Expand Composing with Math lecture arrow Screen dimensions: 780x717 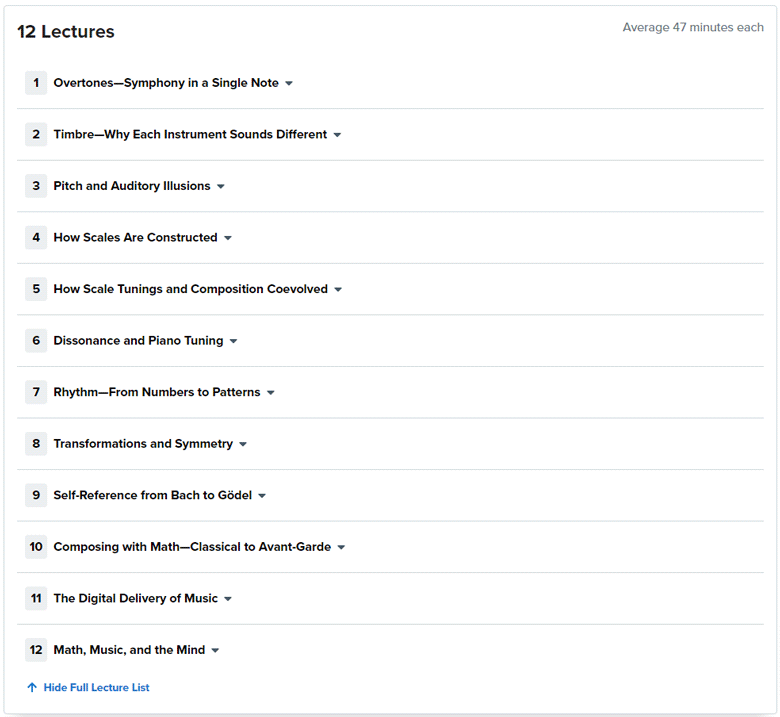[x=341, y=547]
